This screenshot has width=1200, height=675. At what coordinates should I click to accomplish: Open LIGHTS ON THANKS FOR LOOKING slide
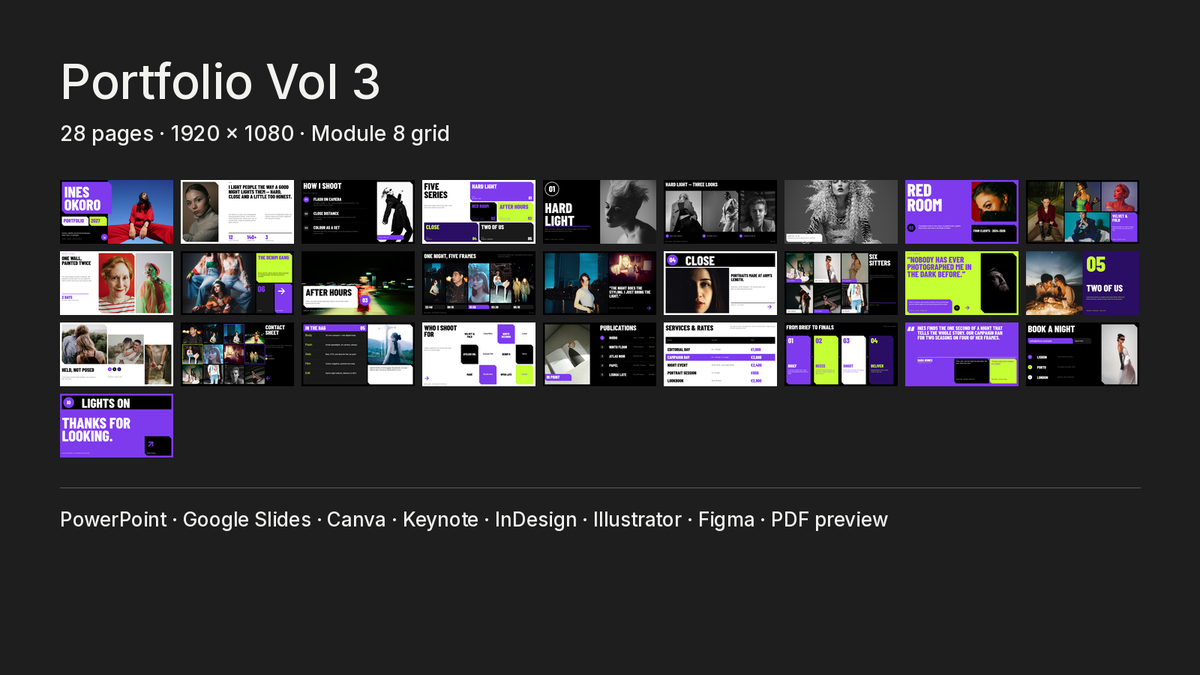(116, 425)
